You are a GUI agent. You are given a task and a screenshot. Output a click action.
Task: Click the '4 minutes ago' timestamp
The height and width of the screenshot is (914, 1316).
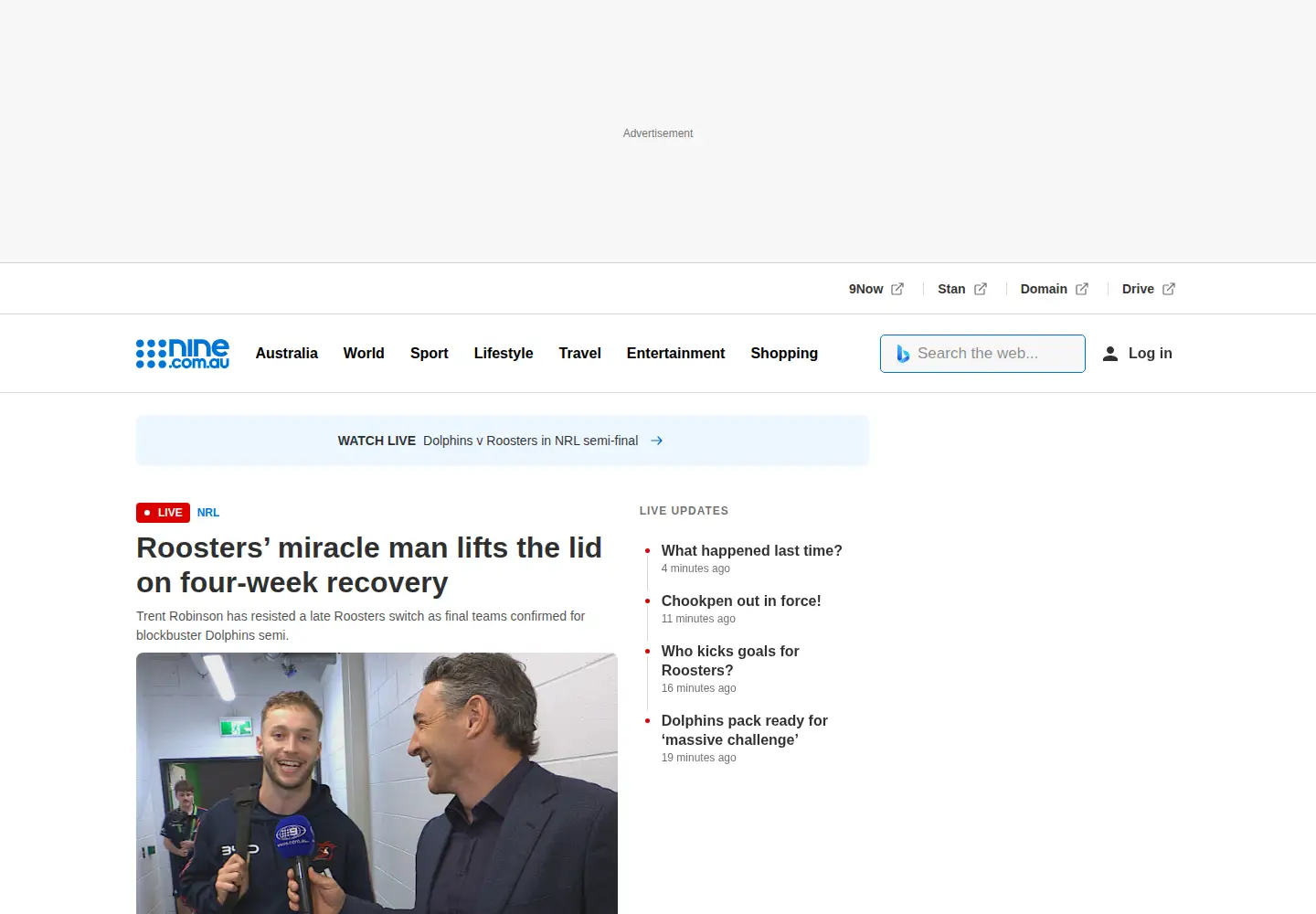point(695,569)
